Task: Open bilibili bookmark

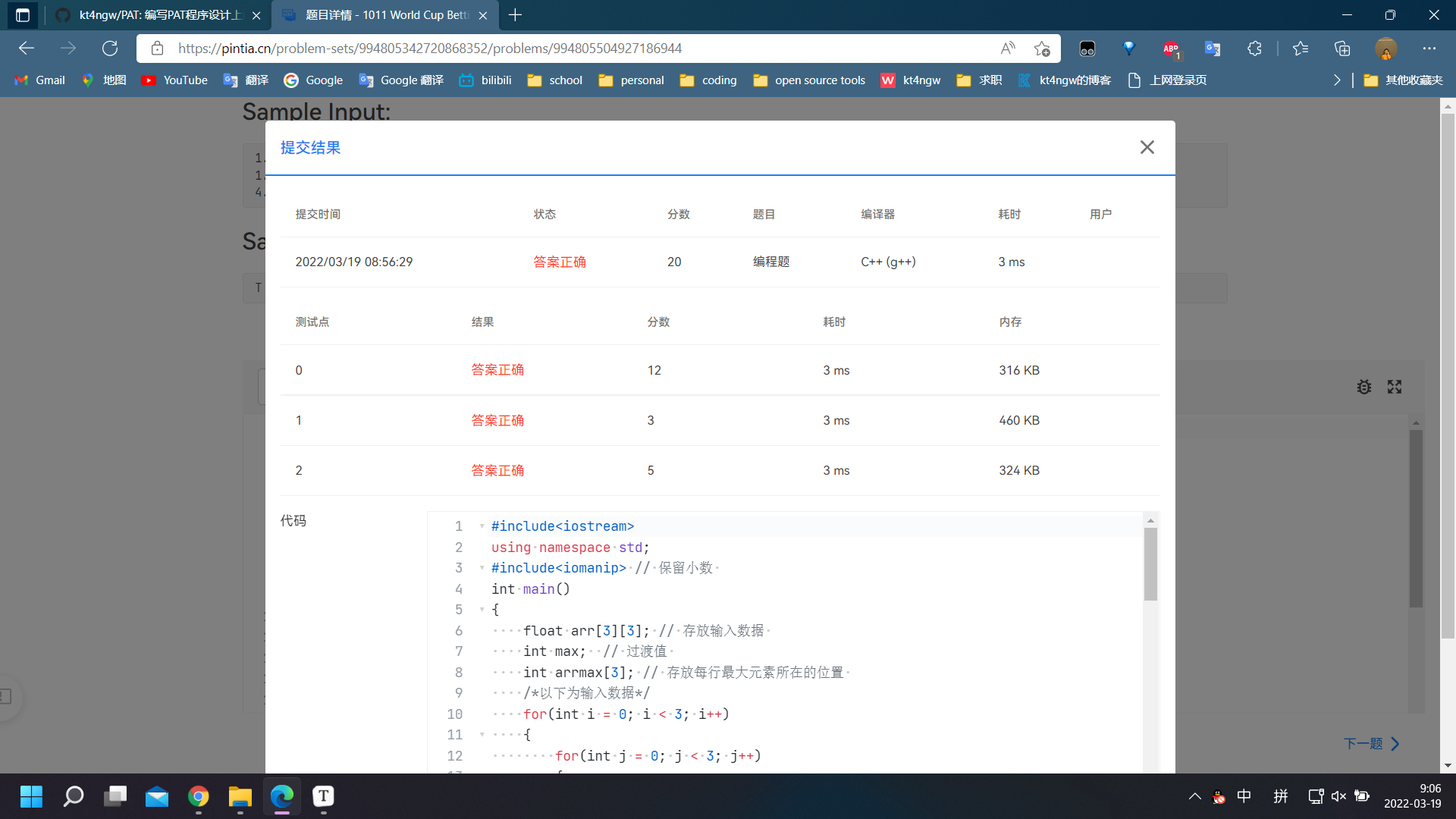Action: [485, 80]
